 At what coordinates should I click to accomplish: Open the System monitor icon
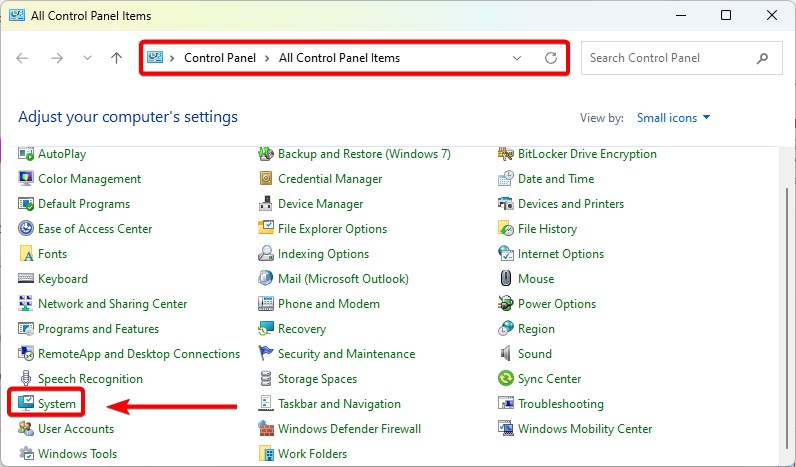[x=25, y=403]
